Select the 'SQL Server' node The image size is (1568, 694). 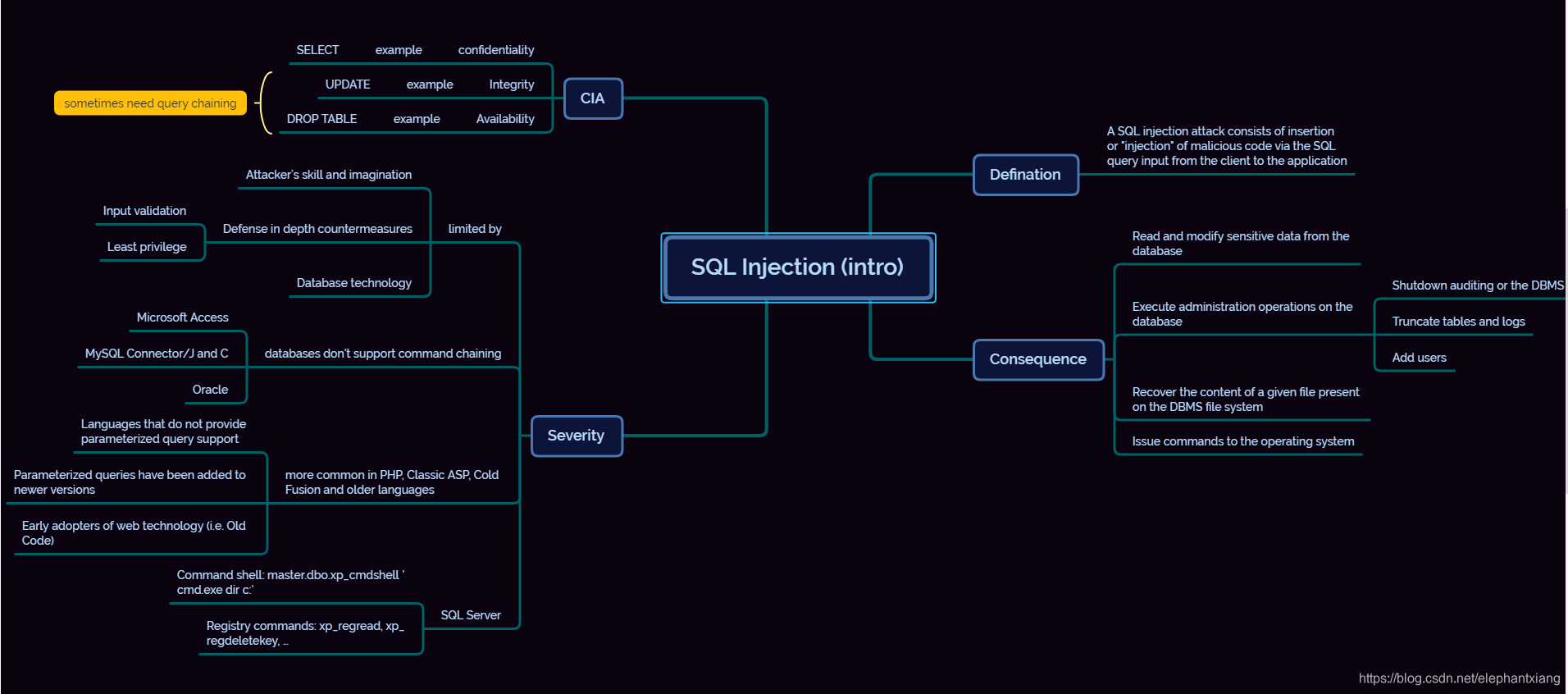coord(471,615)
